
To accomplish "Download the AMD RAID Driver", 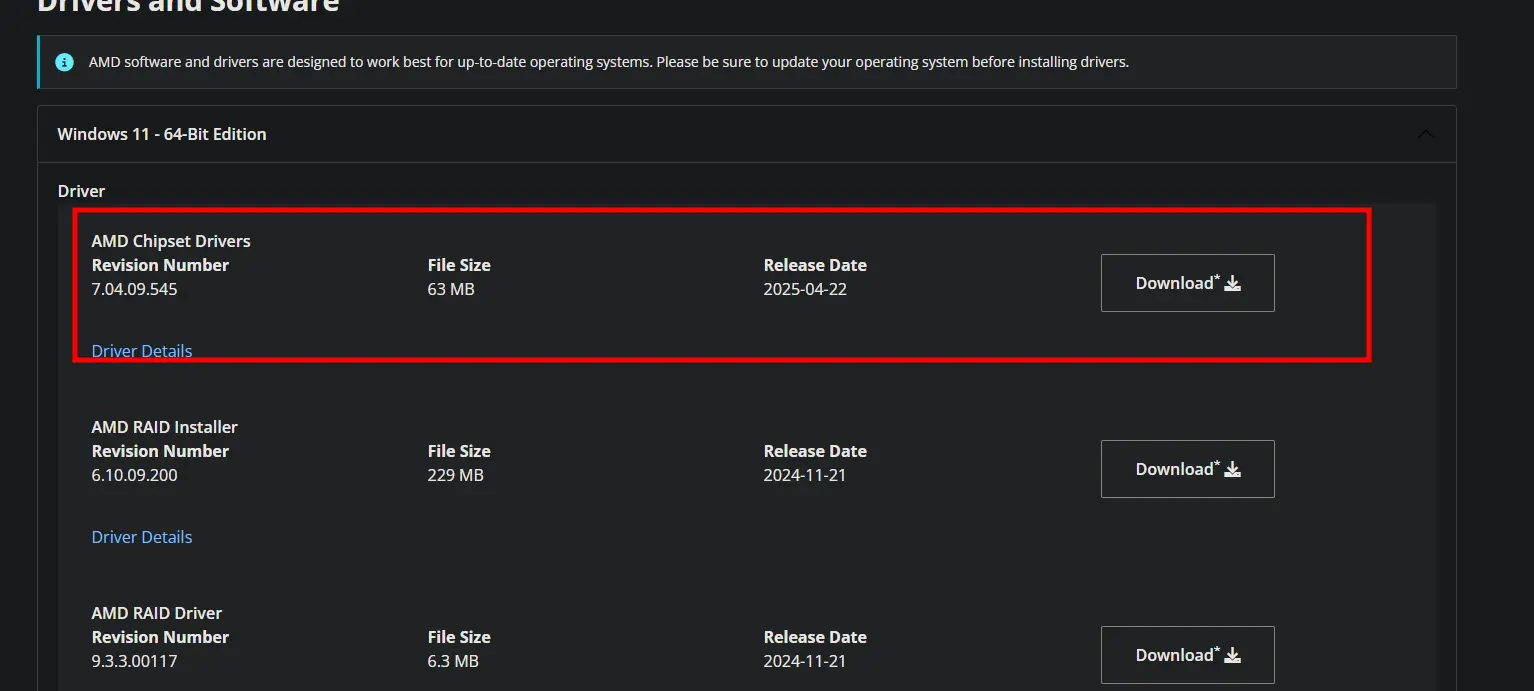I will 1187,655.
